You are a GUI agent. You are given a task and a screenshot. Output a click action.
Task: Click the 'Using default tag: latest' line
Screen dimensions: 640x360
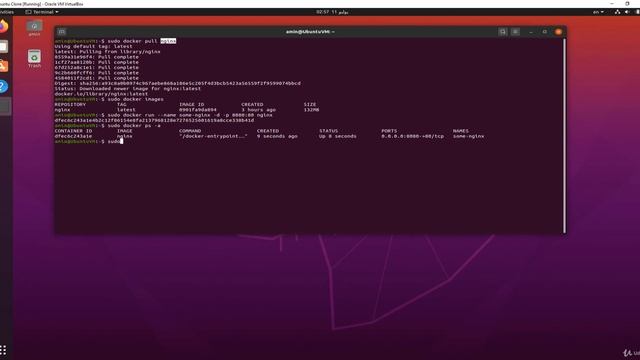[x=93, y=47]
